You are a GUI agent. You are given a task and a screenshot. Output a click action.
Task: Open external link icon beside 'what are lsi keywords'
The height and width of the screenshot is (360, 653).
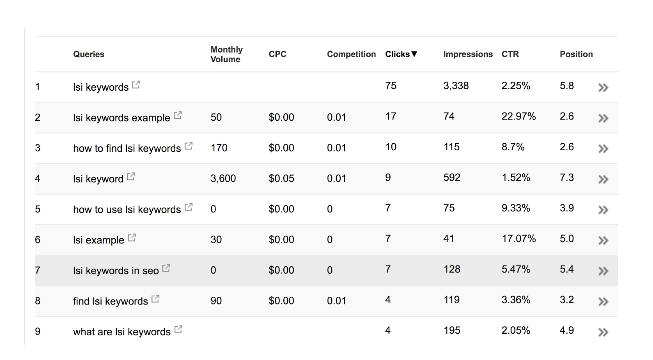point(178,330)
